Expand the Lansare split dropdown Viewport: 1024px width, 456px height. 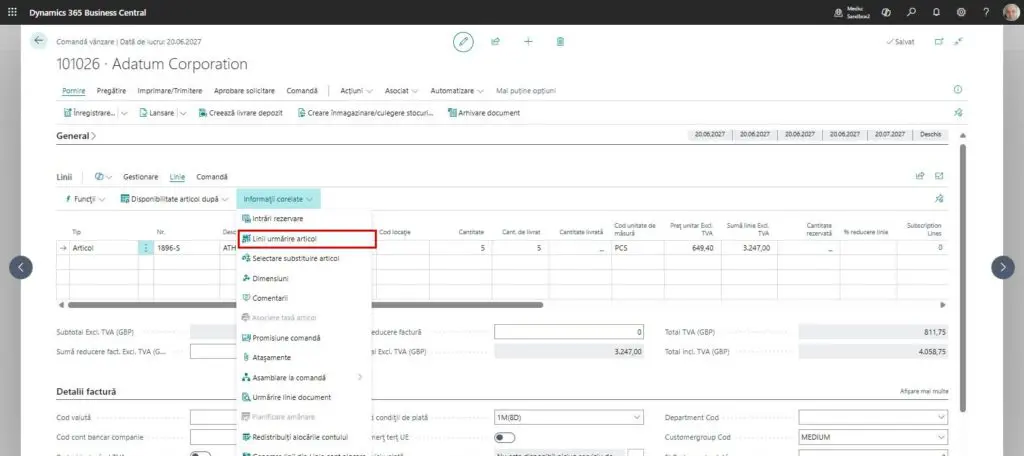183,113
